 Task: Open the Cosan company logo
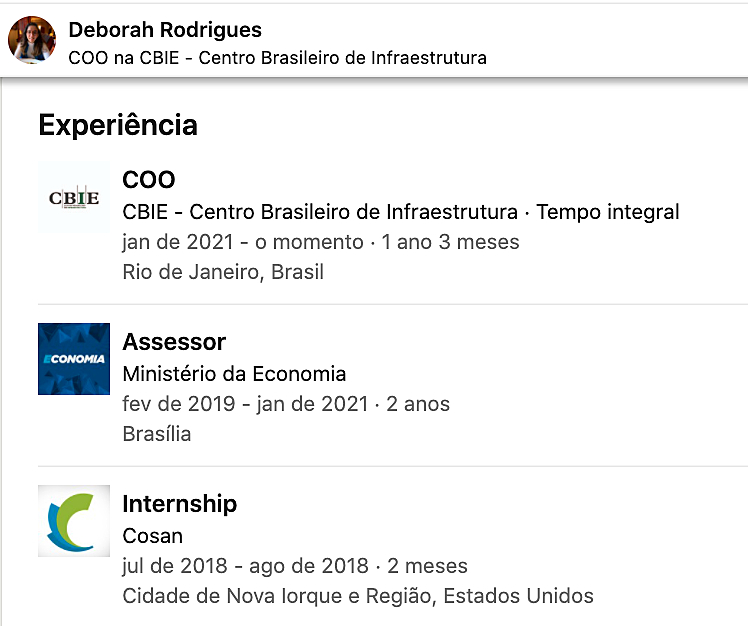[x=74, y=521]
